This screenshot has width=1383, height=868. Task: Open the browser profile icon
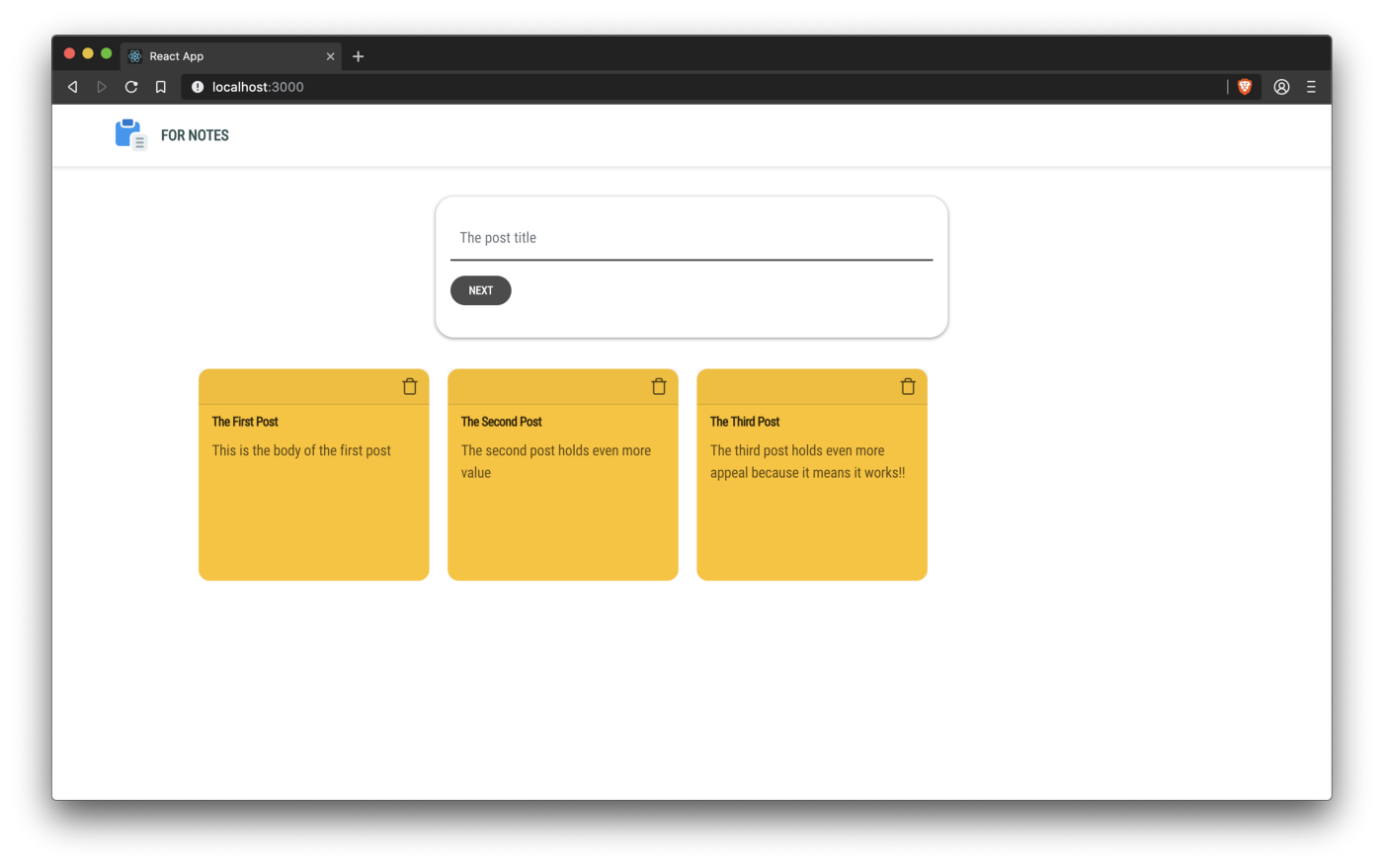[x=1281, y=86]
